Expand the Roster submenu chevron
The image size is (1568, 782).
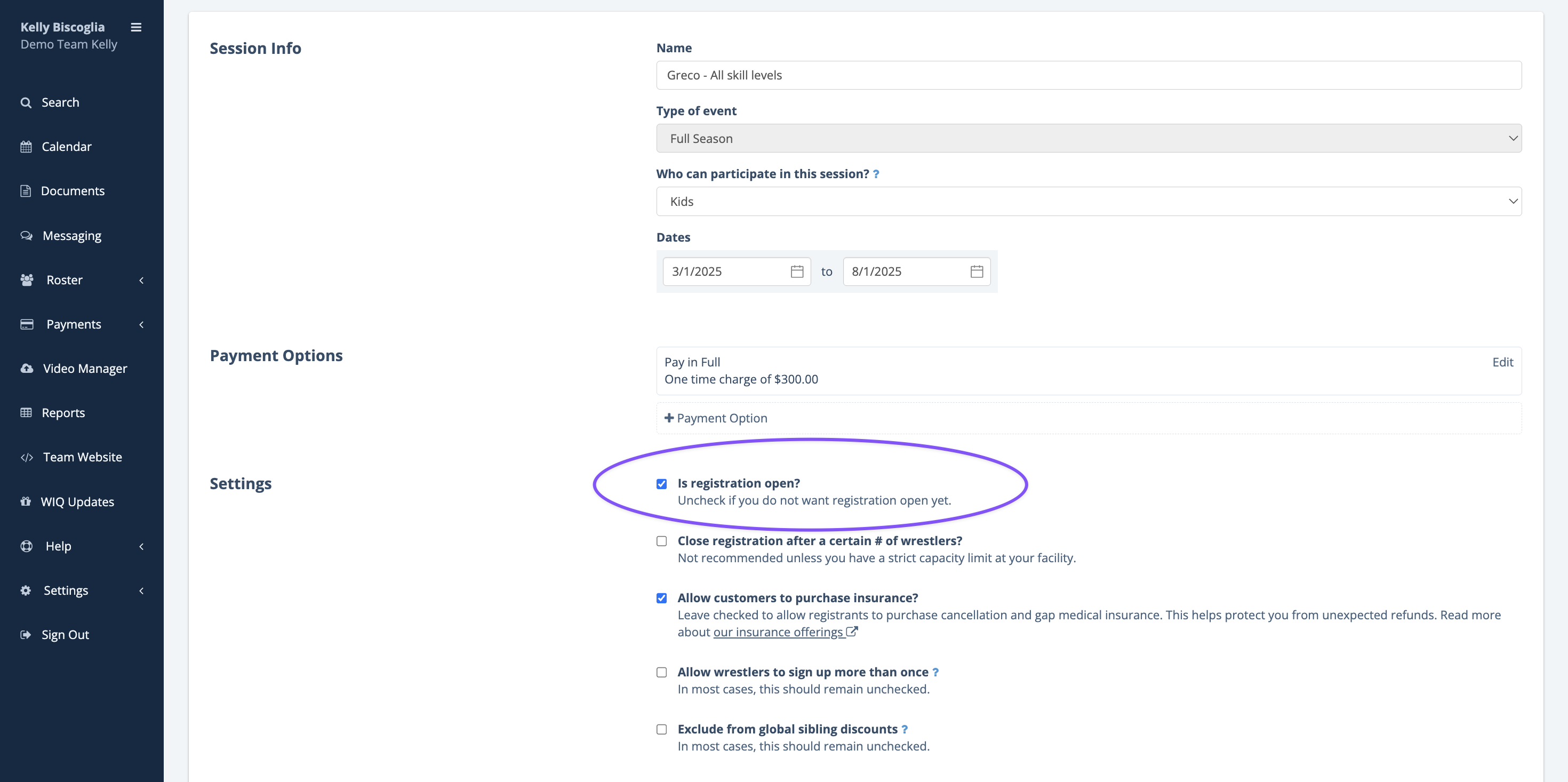(x=142, y=281)
